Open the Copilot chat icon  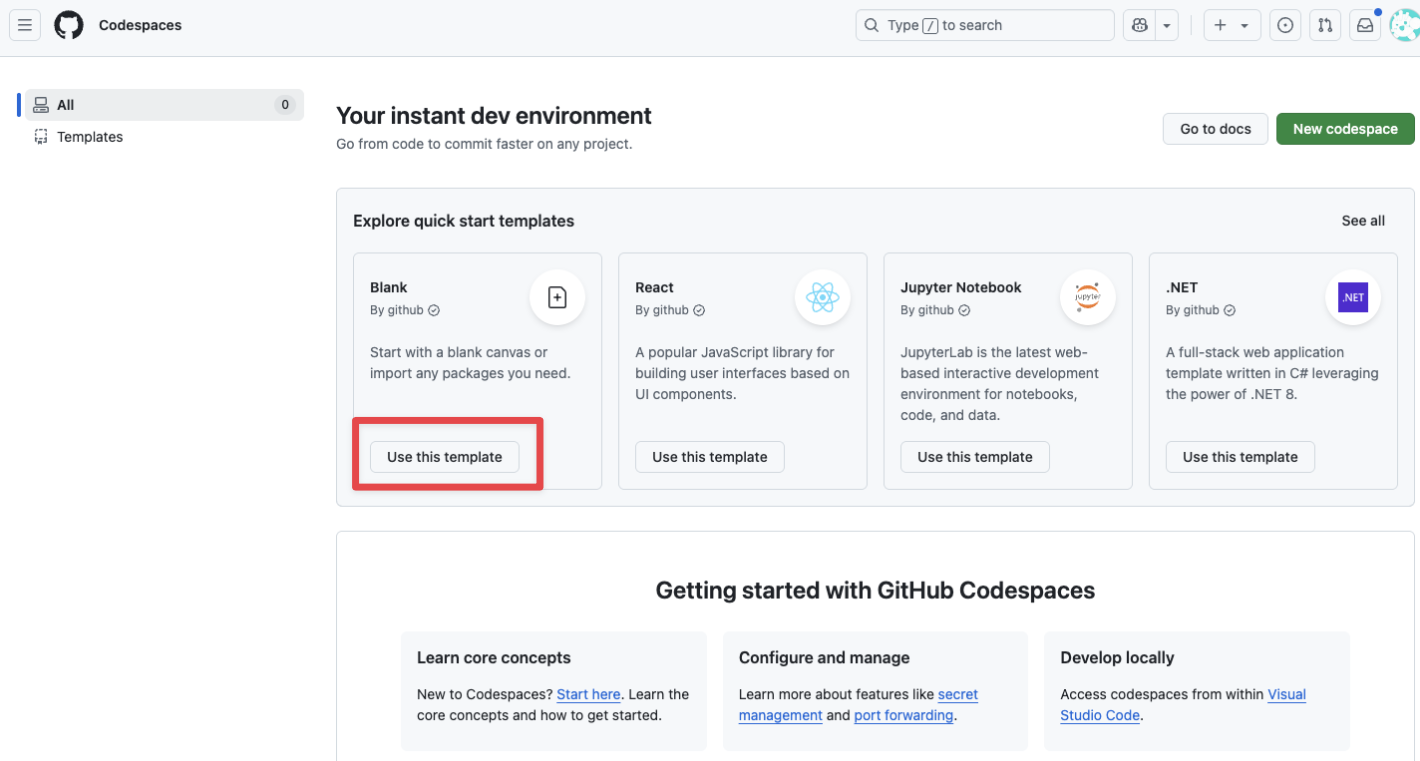(x=1139, y=25)
